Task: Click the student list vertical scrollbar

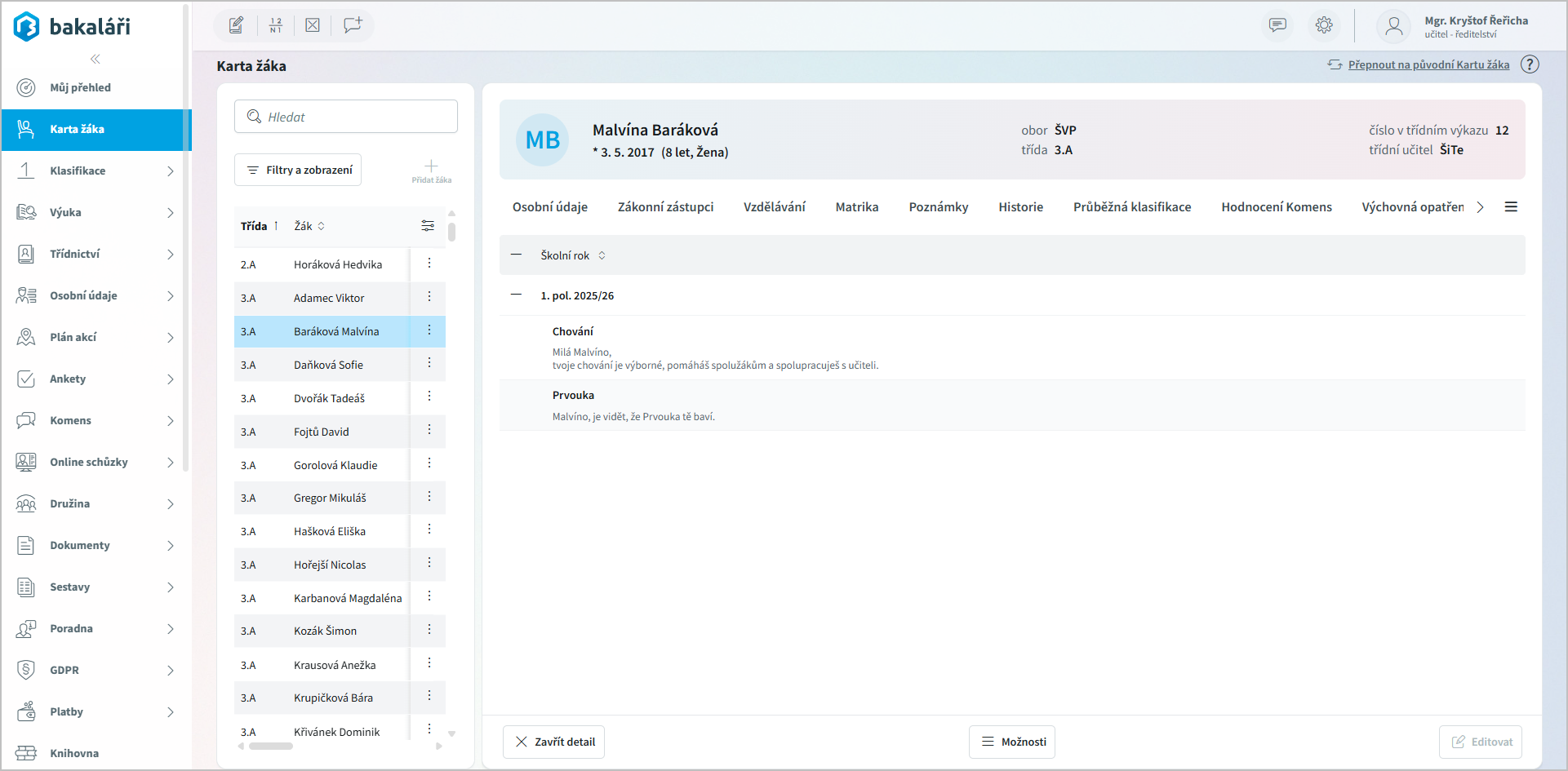Action: tap(451, 232)
